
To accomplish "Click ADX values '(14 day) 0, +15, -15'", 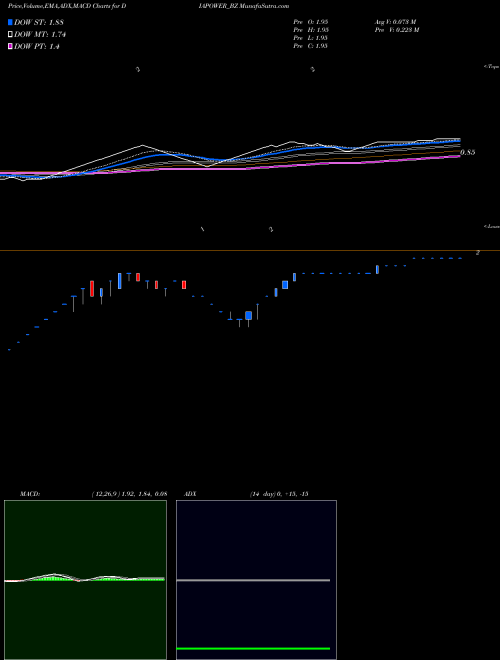I will click(x=279, y=494).
